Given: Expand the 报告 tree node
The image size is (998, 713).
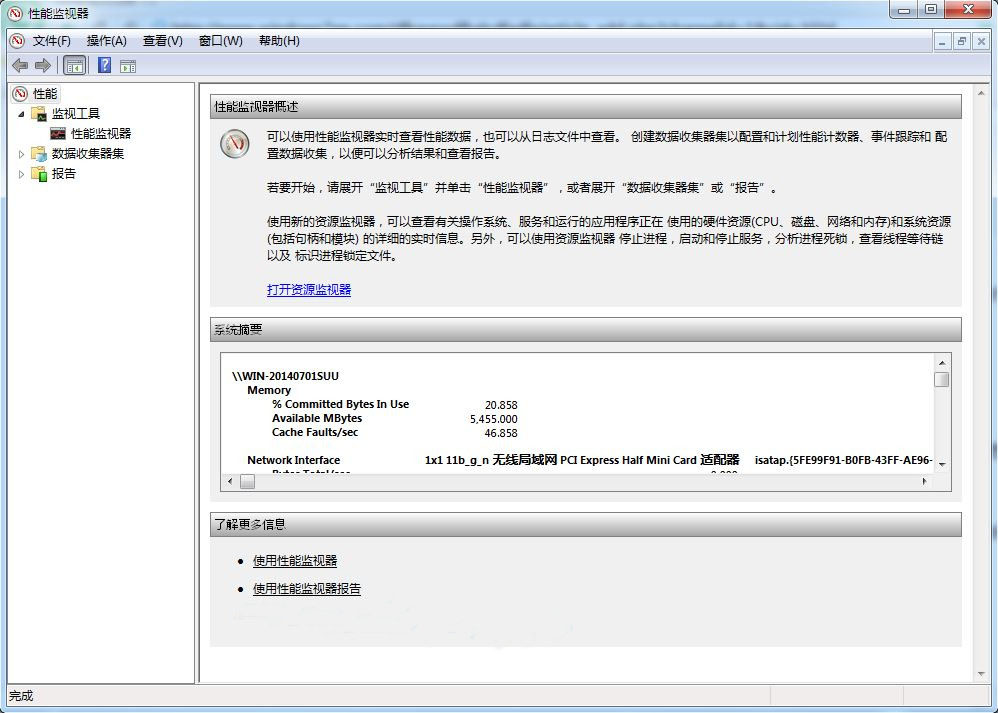Looking at the screenshot, I should pos(20,173).
